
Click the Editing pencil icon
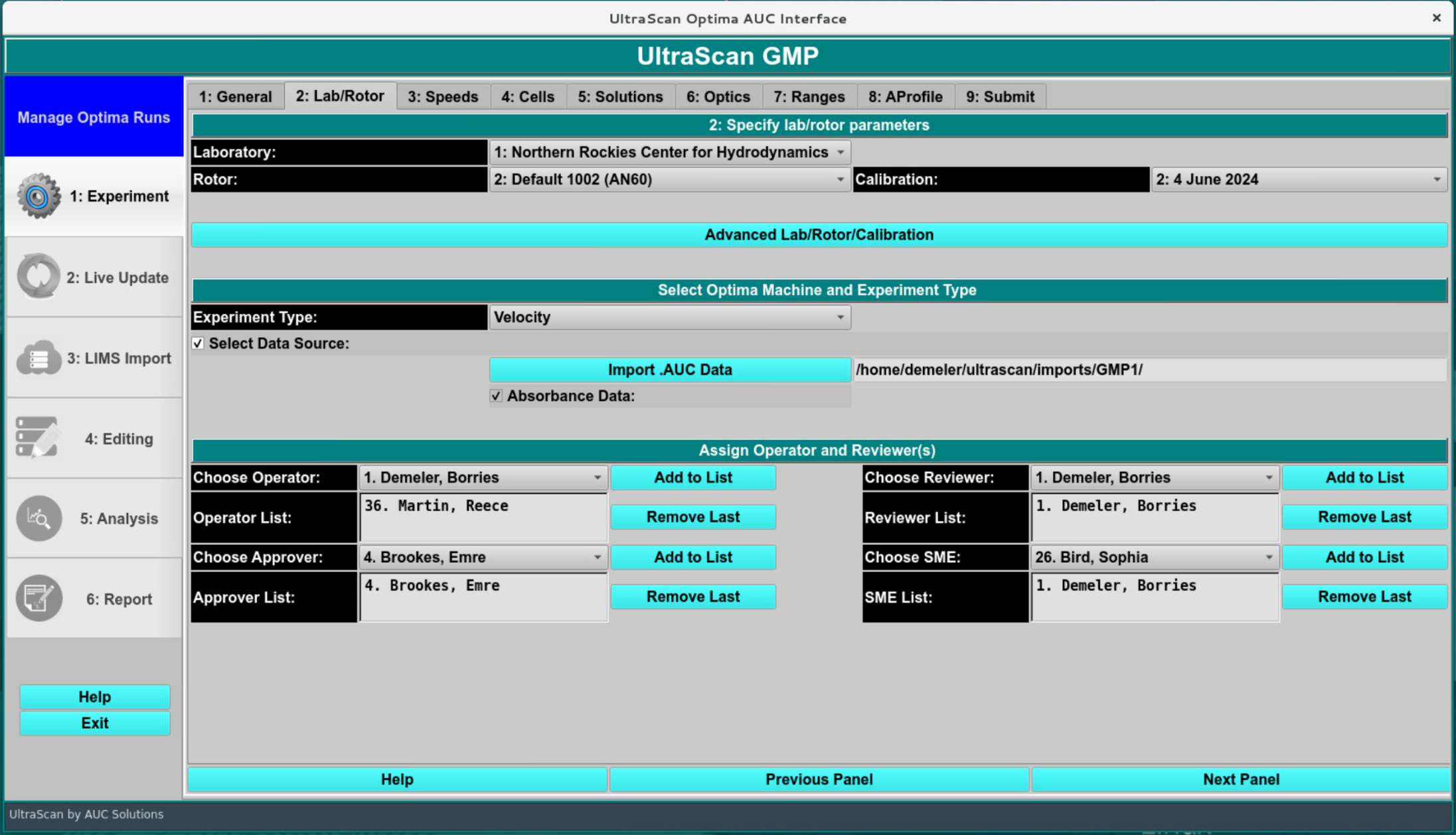pos(37,438)
